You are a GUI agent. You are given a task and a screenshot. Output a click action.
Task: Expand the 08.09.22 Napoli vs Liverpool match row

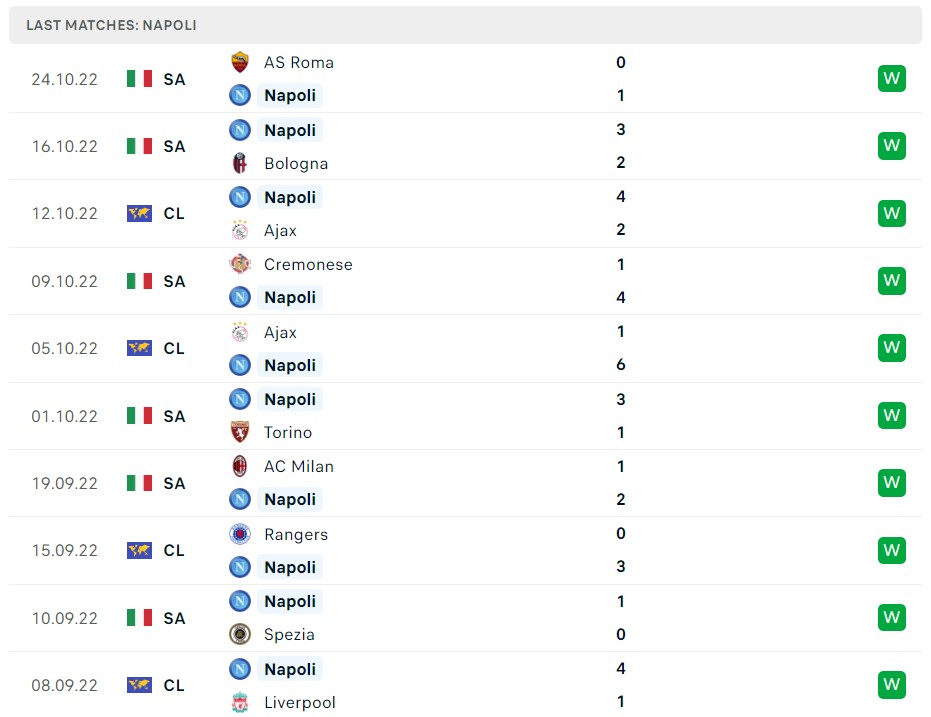coord(465,685)
